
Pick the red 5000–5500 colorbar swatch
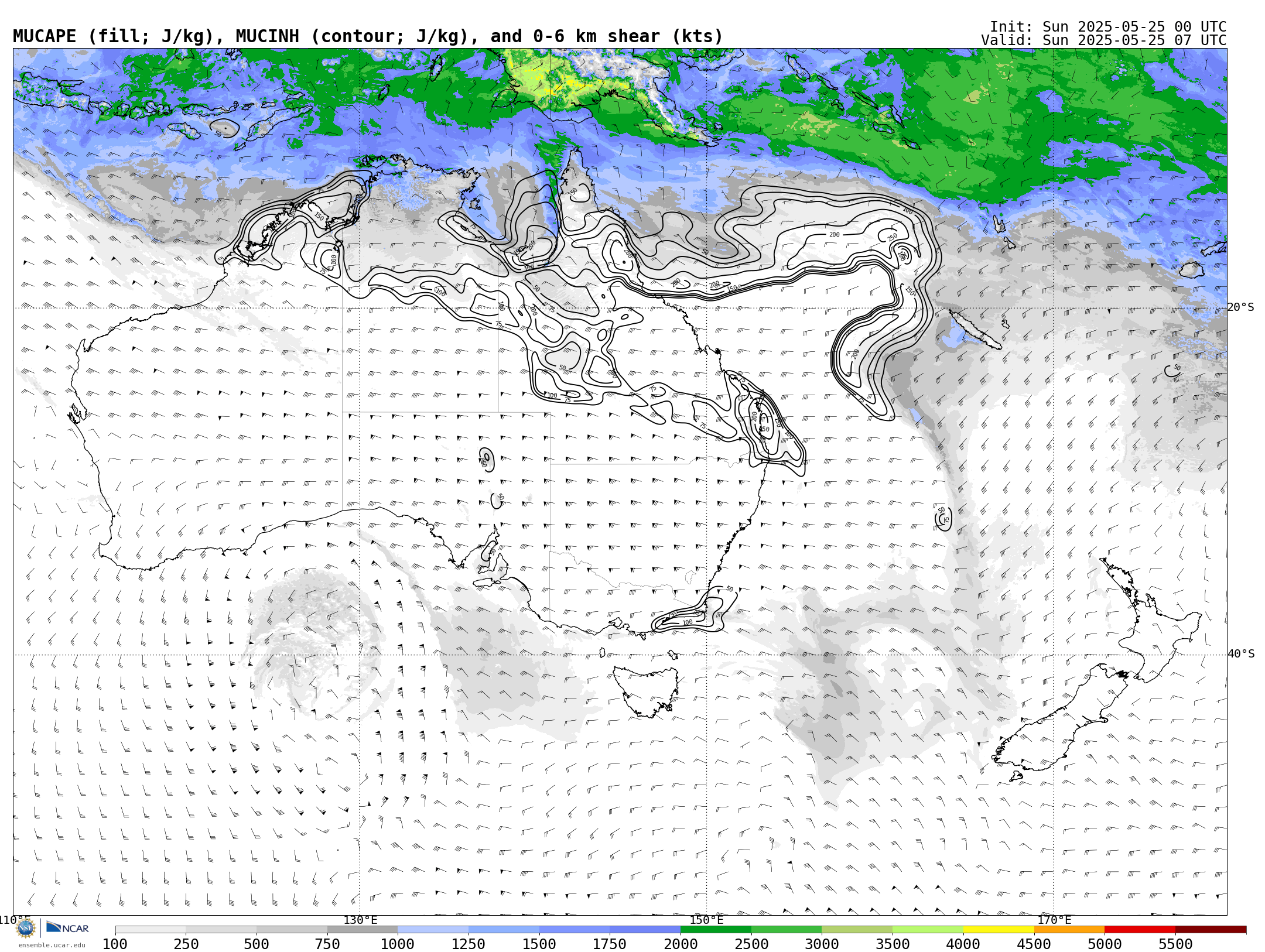point(1140,930)
